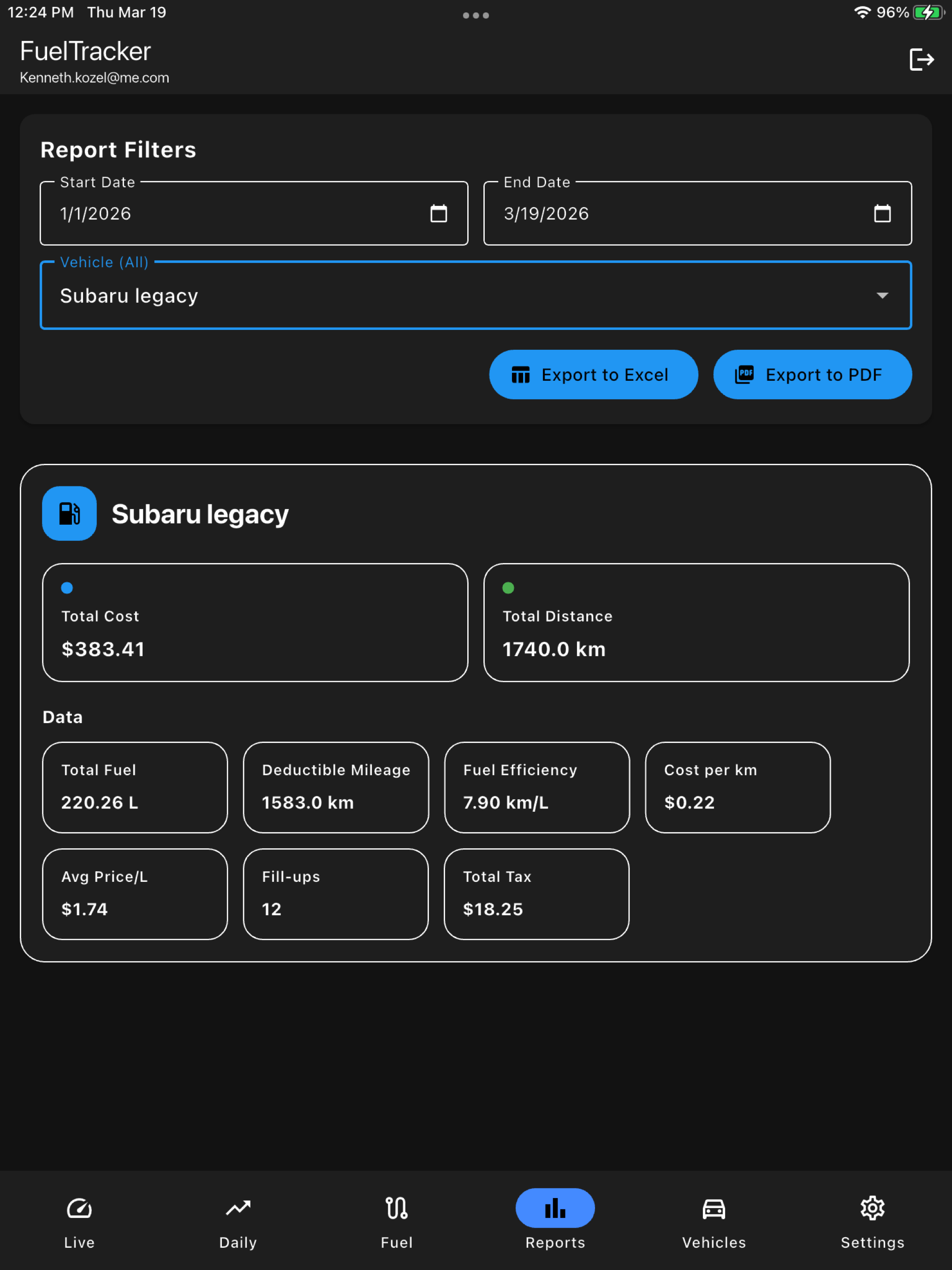Open the Subaru legacy vehicle combo box
This screenshot has height=1270, width=952.
click(476, 295)
